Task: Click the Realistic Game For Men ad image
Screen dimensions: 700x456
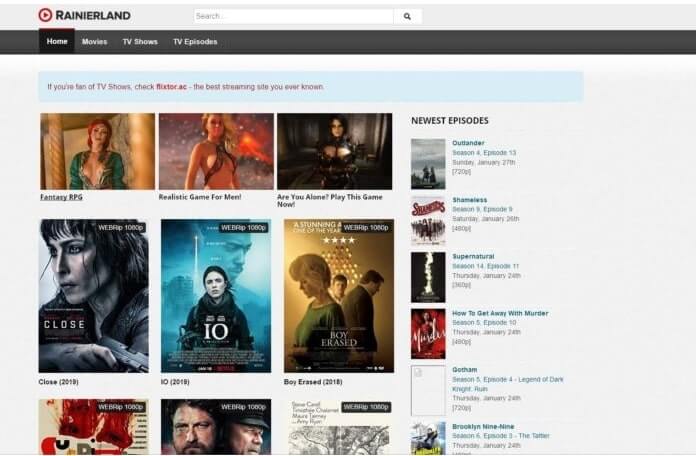Action: (216, 151)
